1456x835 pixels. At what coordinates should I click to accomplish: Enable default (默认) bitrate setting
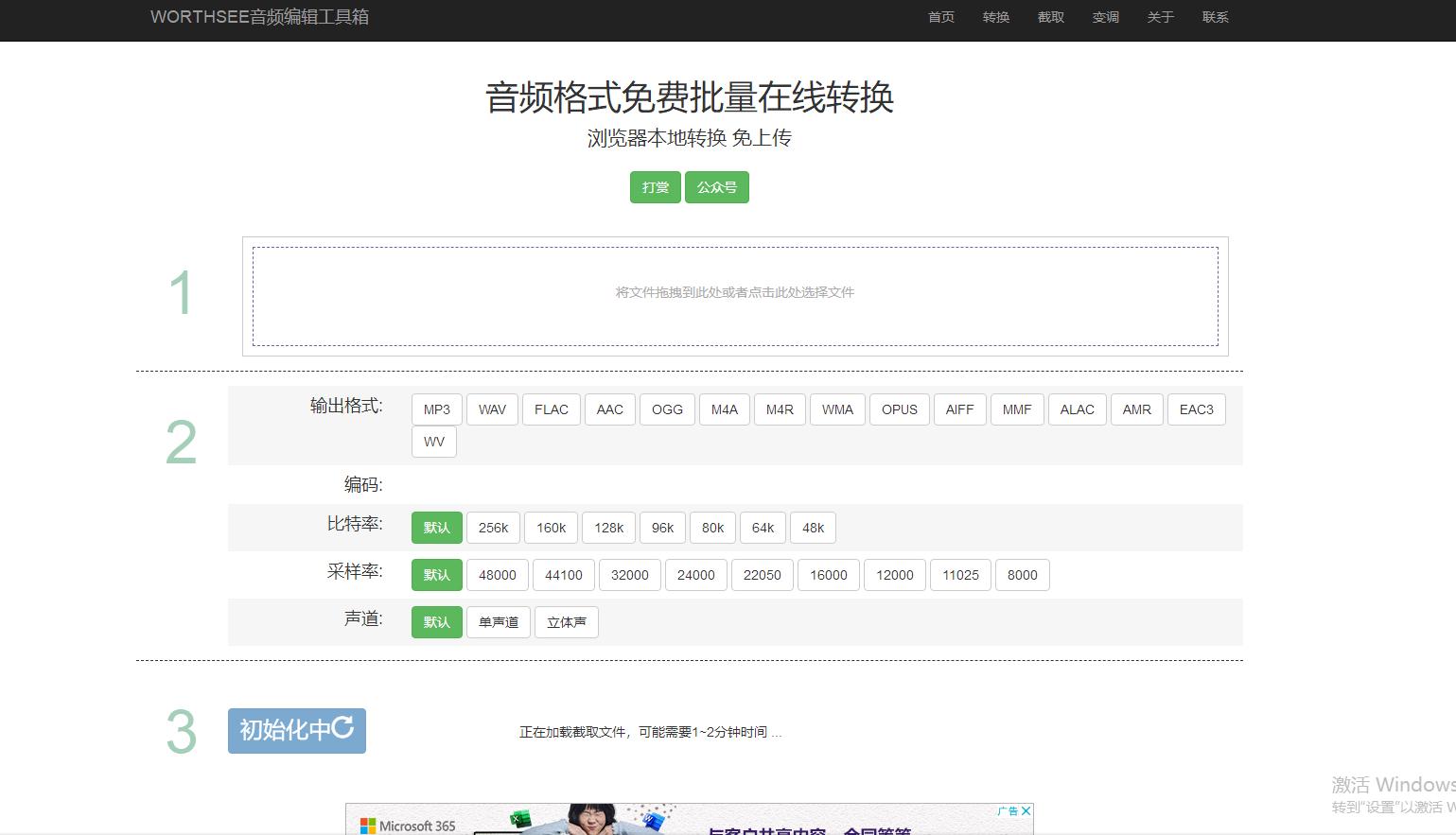point(436,528)
